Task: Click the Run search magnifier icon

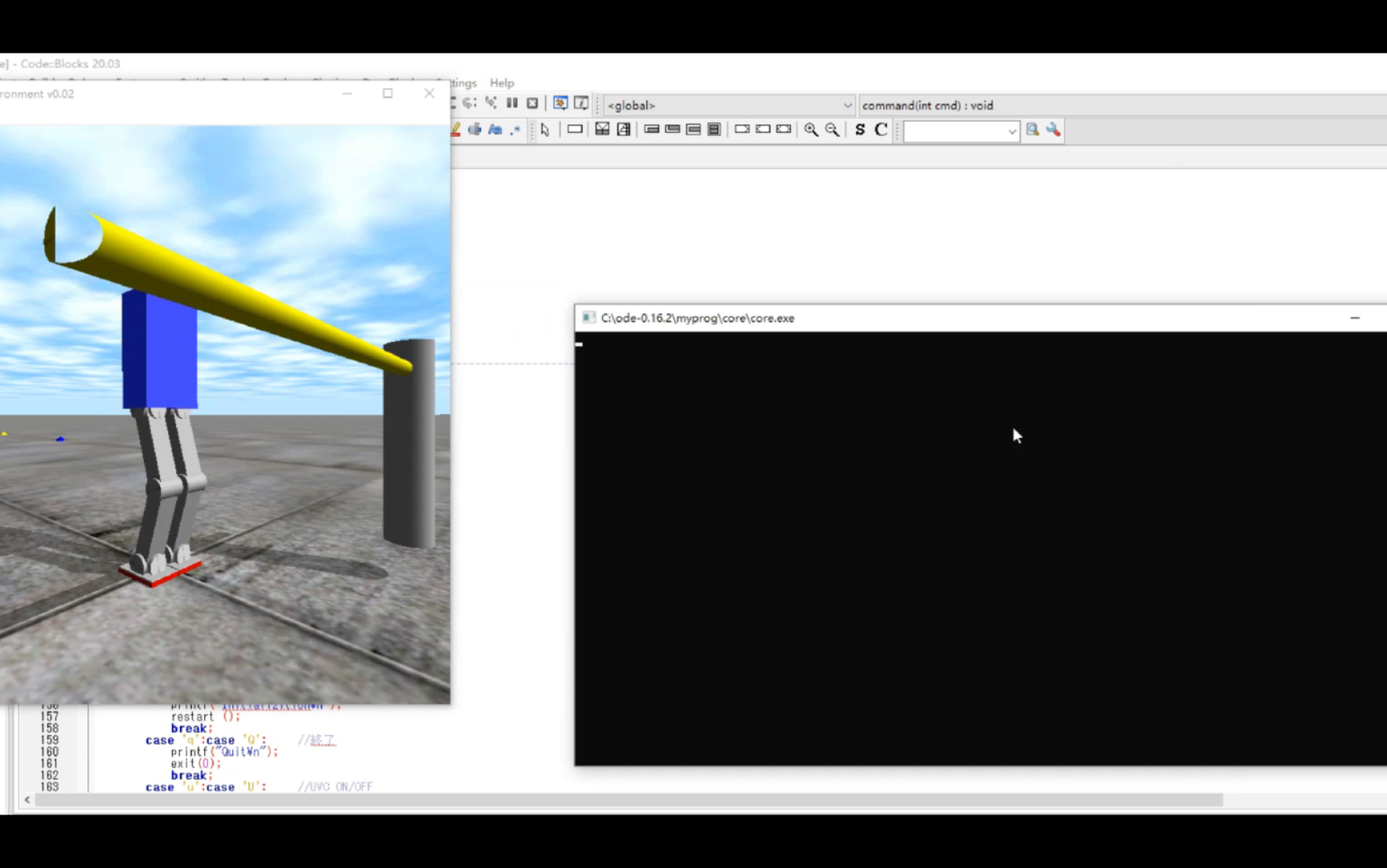Action: pos(1033,129)
